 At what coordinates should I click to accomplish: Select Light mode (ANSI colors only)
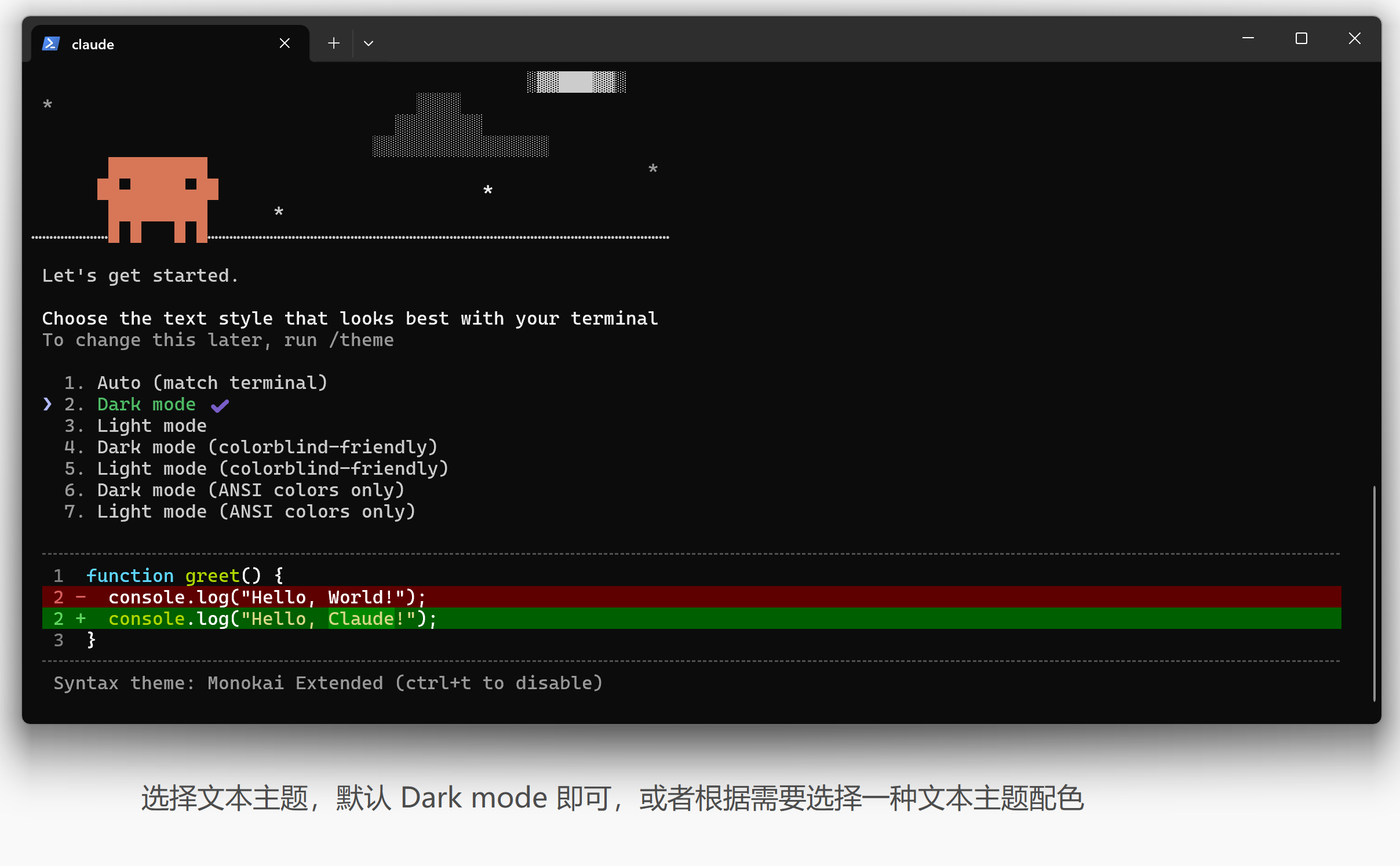pos(240,511)
